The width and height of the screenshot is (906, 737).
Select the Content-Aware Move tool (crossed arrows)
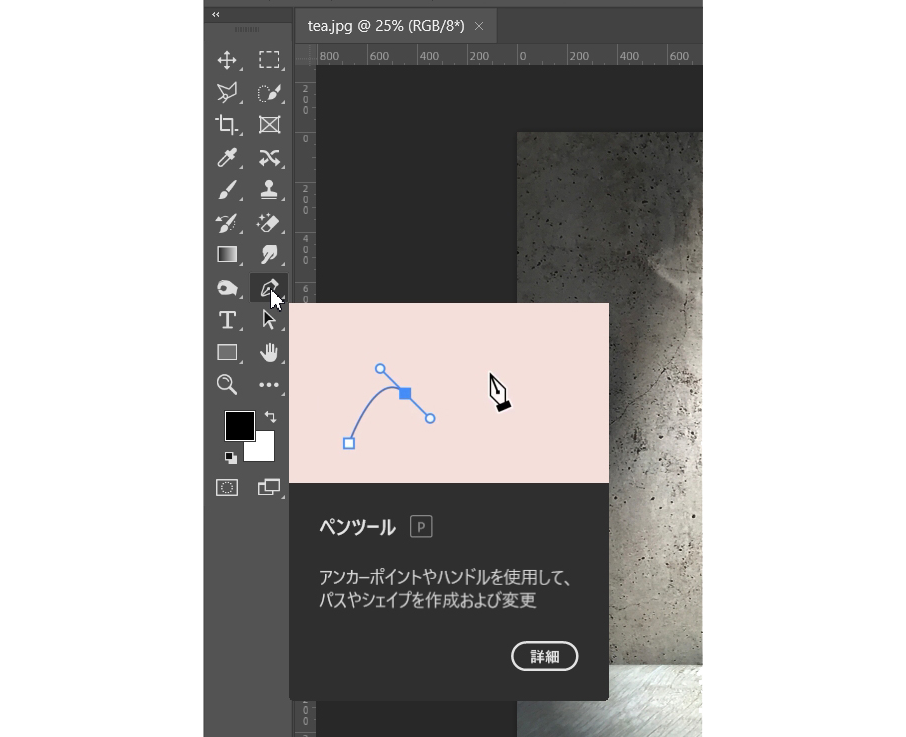(x=269, y=158)
